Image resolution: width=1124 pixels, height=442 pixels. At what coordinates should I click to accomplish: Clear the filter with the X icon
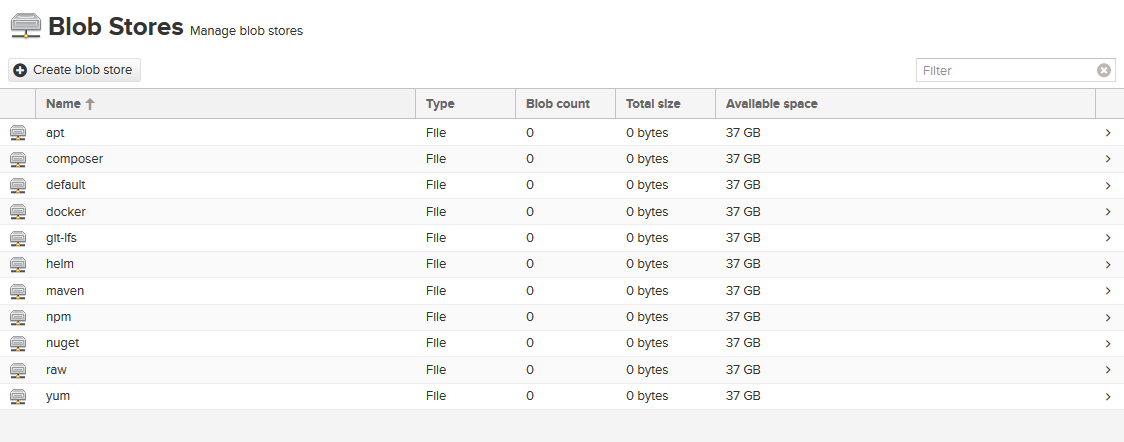click(x=1103, y=70)
